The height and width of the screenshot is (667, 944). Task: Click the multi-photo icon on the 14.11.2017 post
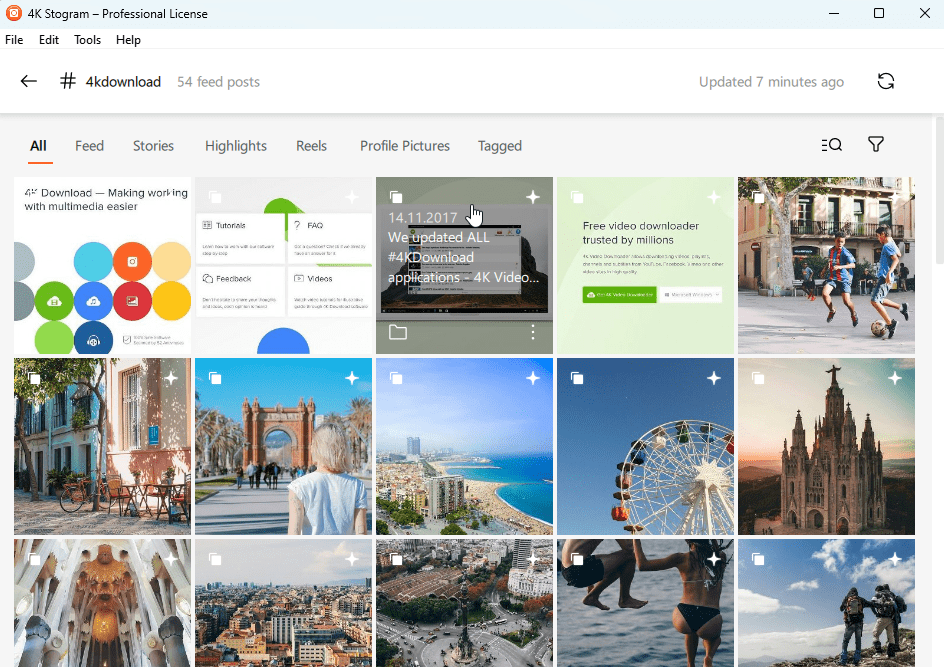click(396, 197)
